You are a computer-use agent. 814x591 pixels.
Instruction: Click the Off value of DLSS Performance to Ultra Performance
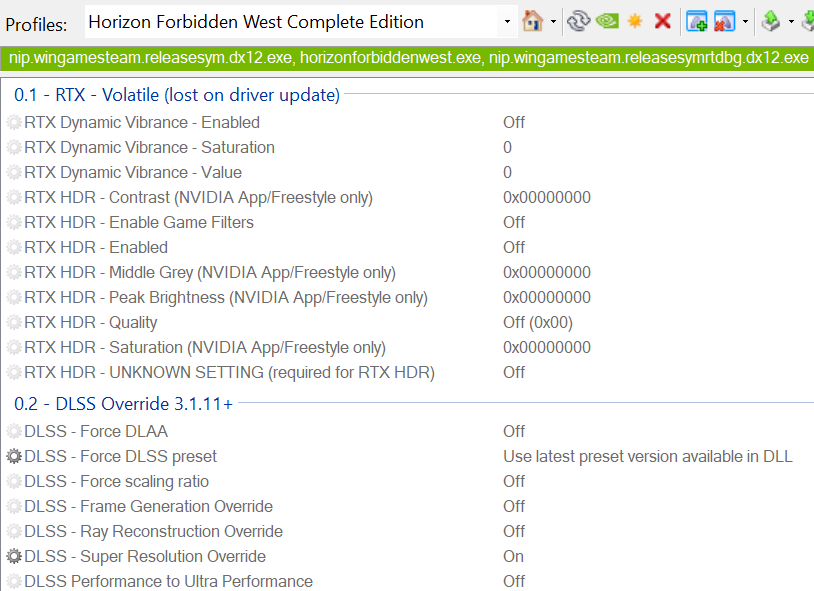pyautogui.click(x=514, y=581)
